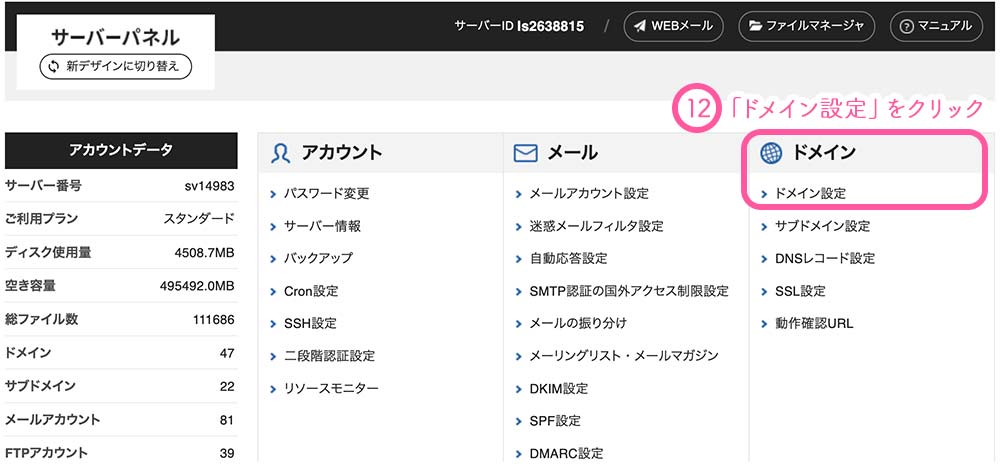Go to DNSレコード設定
Image resolution: width=1000 pixels, height=468 pixels.
click(x=825, y=258)
